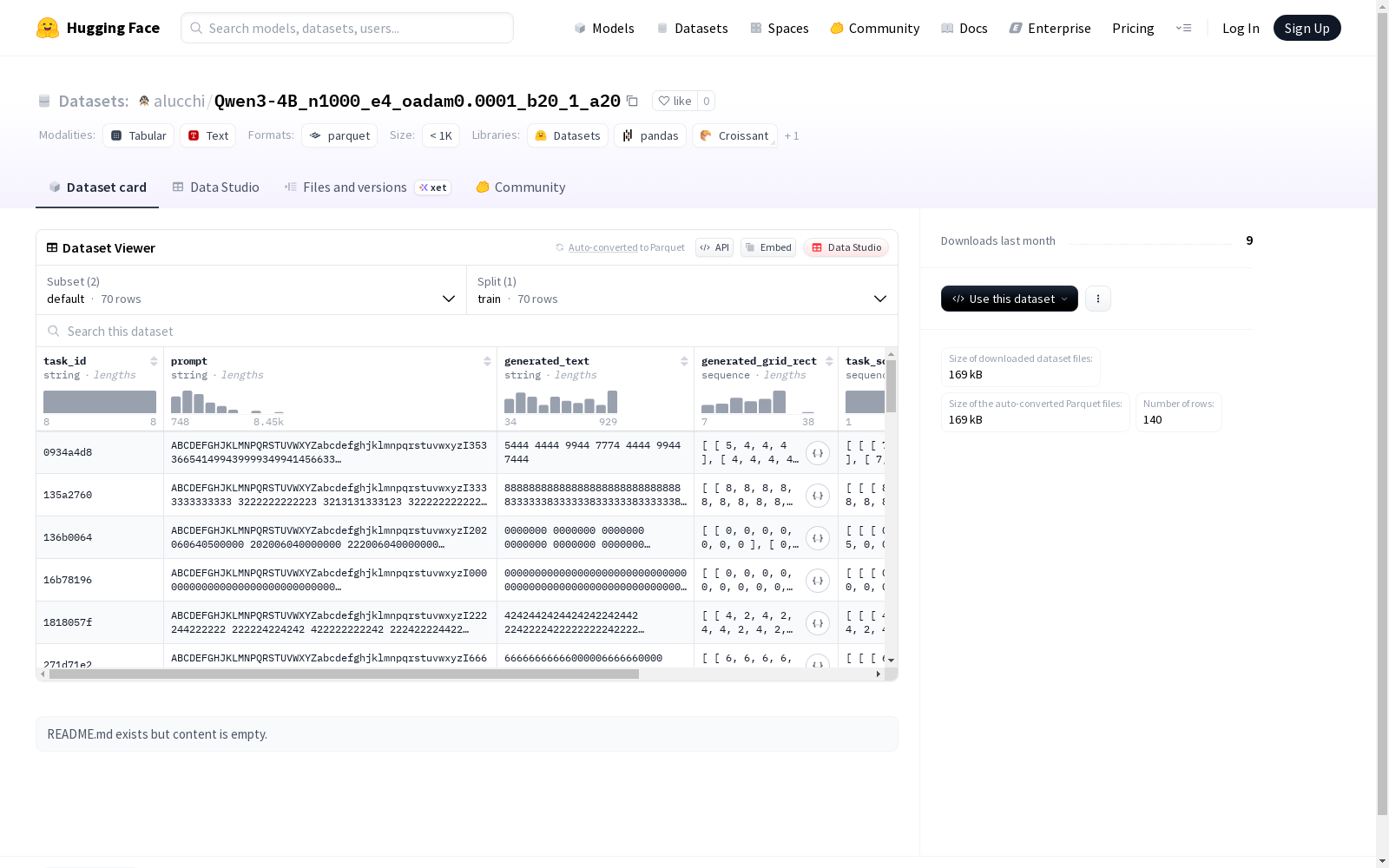Go to Models in the top navigation
Screen dimensions: 1389x868
tap(604, 28)
